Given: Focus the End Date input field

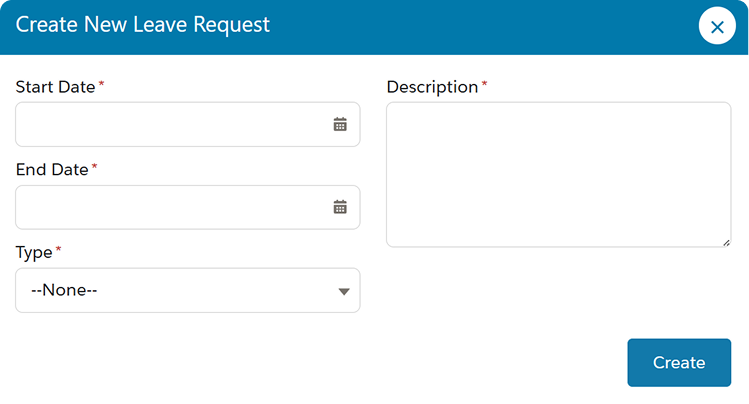Looking at the screenshot, I should coord(188,207).
